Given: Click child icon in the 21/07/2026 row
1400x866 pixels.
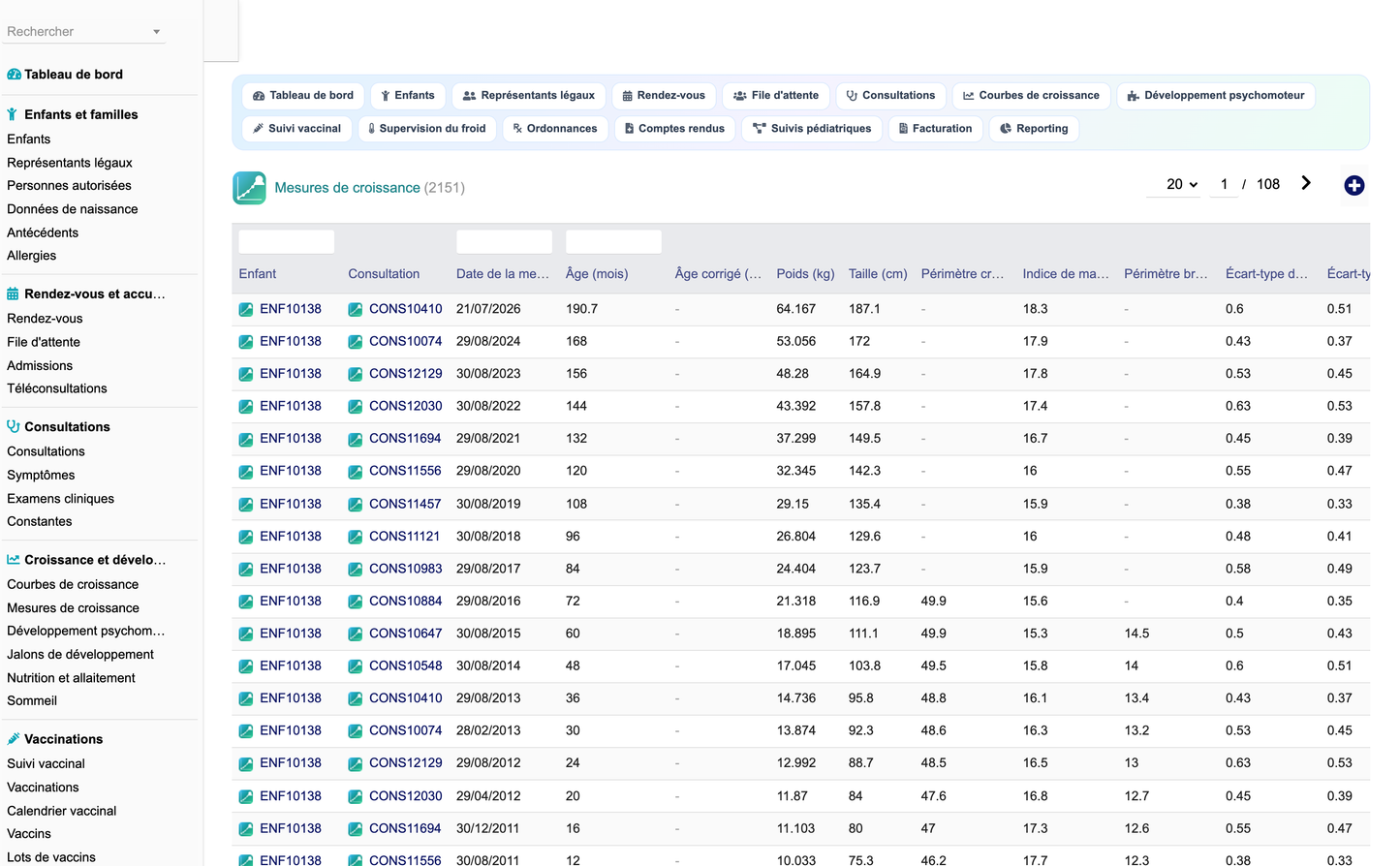Looking at the screenshot, I should click(x=246, y=310).
